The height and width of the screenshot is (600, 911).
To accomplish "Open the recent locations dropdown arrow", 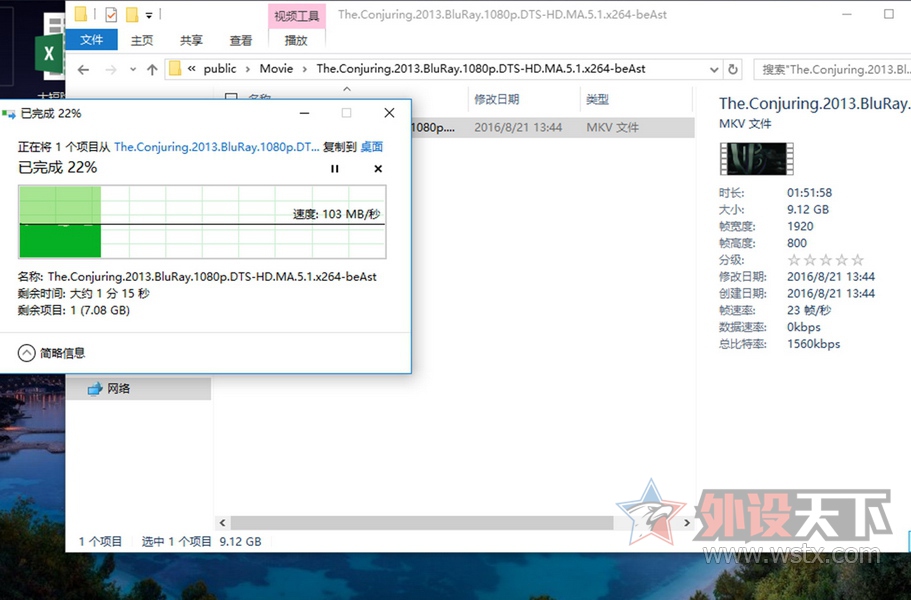I will click(x=133, y=70).
